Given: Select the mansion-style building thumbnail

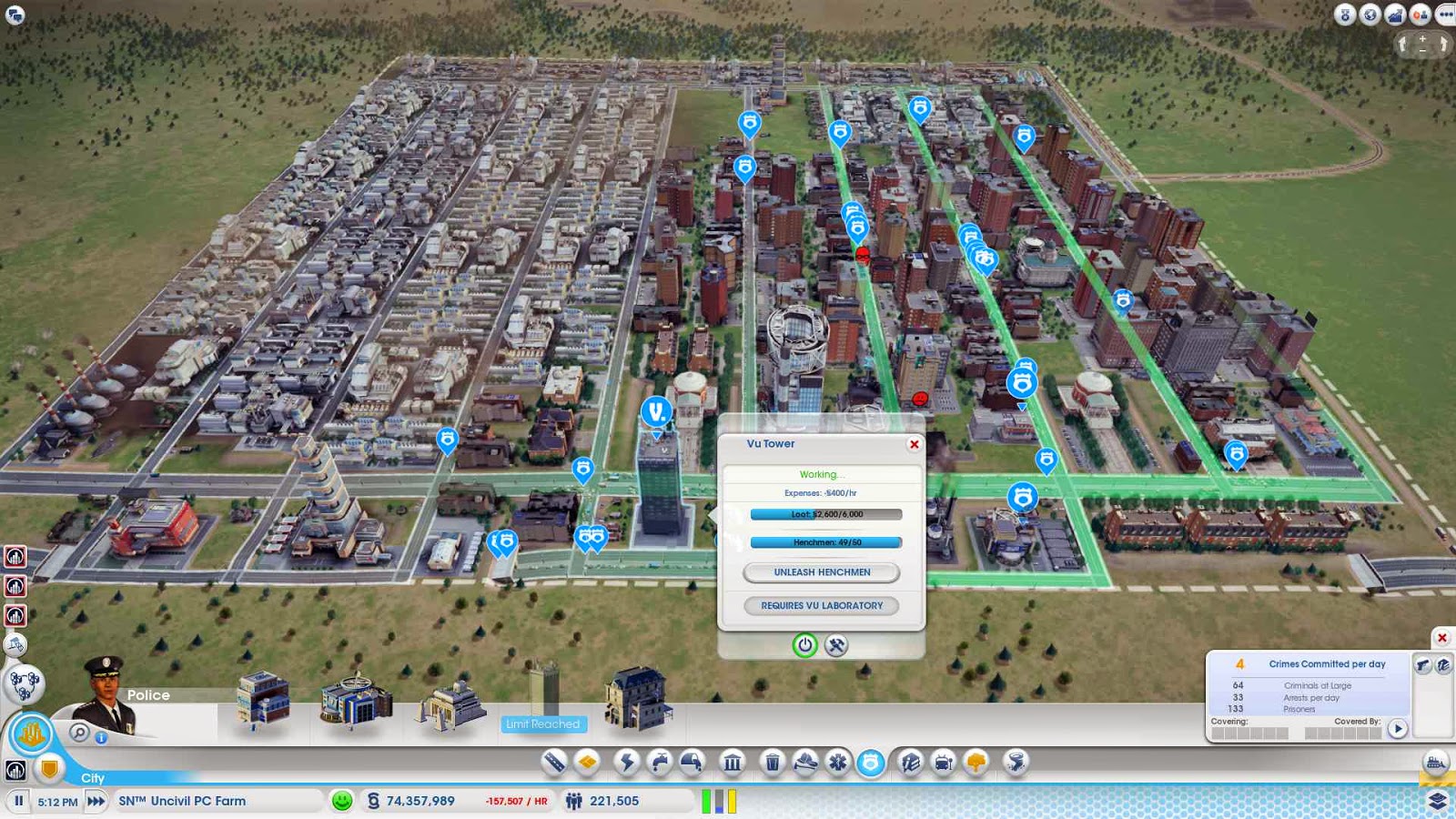Looking at the screenshot, I should click(639, 699).
